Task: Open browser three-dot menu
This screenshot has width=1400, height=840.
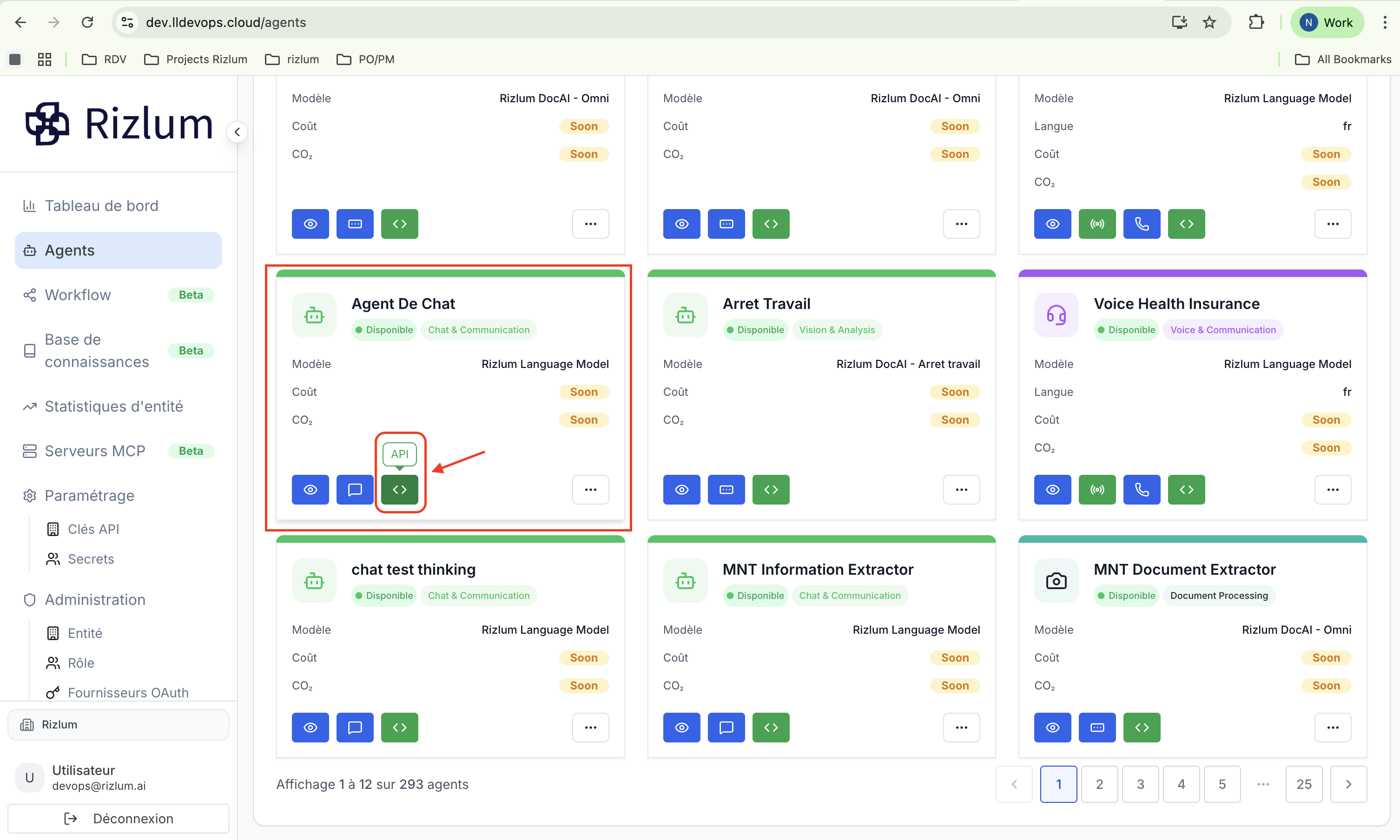Action: [1385, 22]
